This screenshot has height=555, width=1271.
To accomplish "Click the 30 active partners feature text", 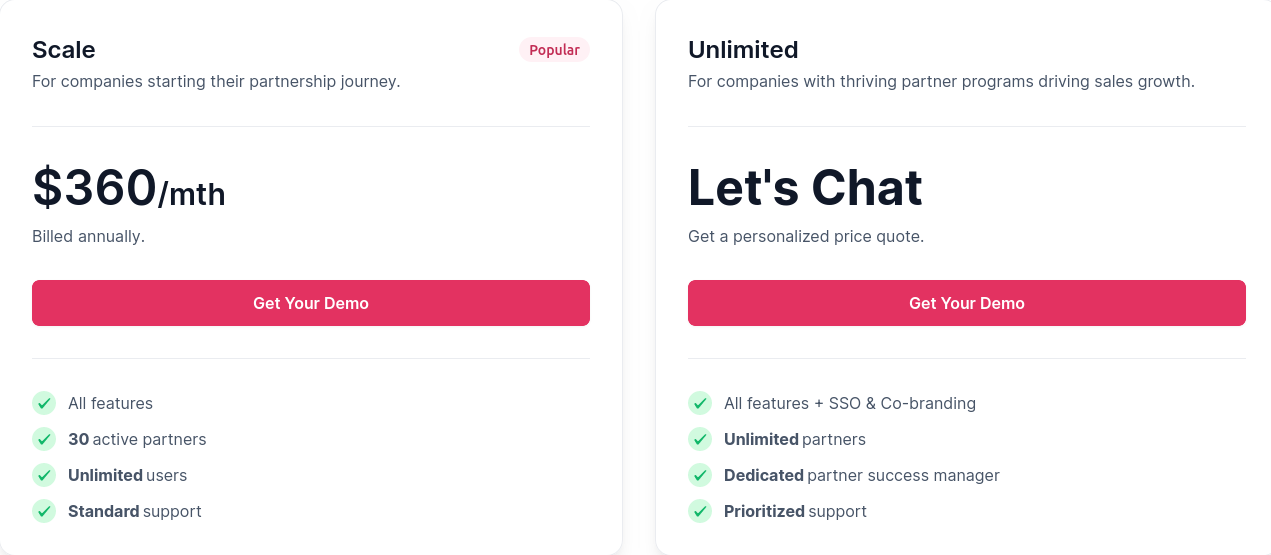I will pos(137,439).
